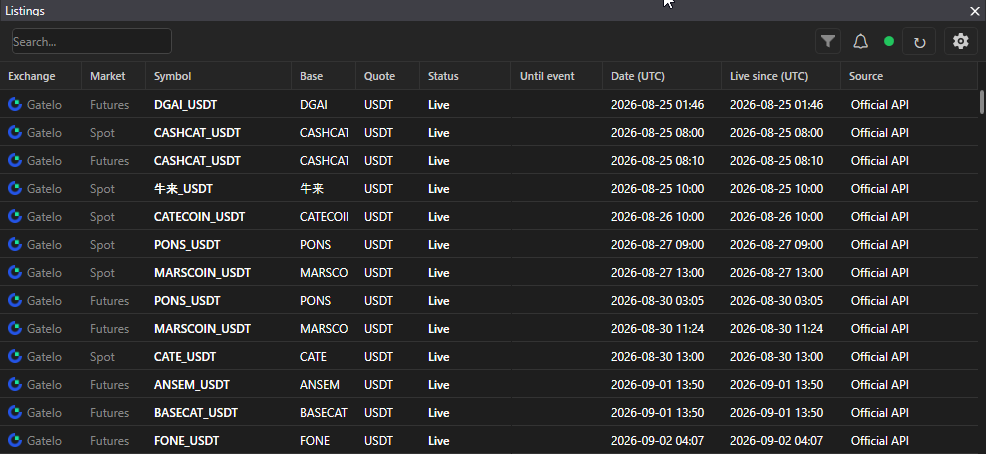This screenshot has width=986, height=454.
Task: Open settings gear in Listings panel
Action: tap(960, 42)
